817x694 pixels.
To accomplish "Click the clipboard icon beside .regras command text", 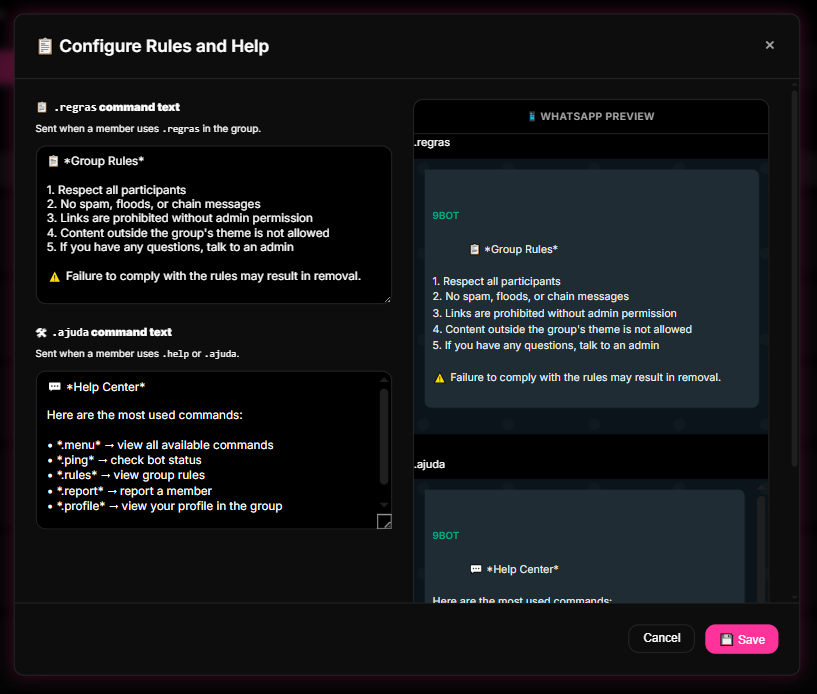I will 42,107.
